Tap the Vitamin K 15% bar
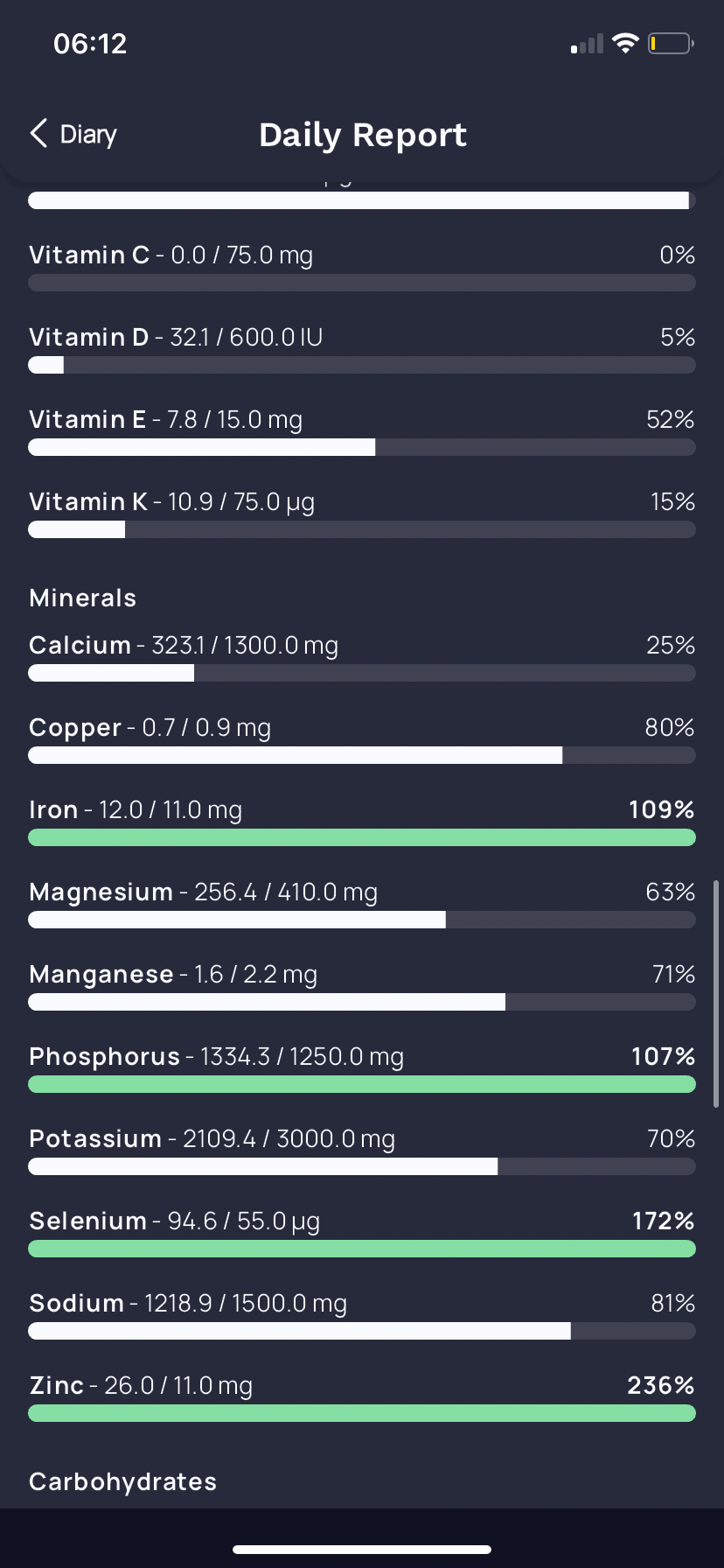This screenshot has width=724, height=1568. pos(362,529)
